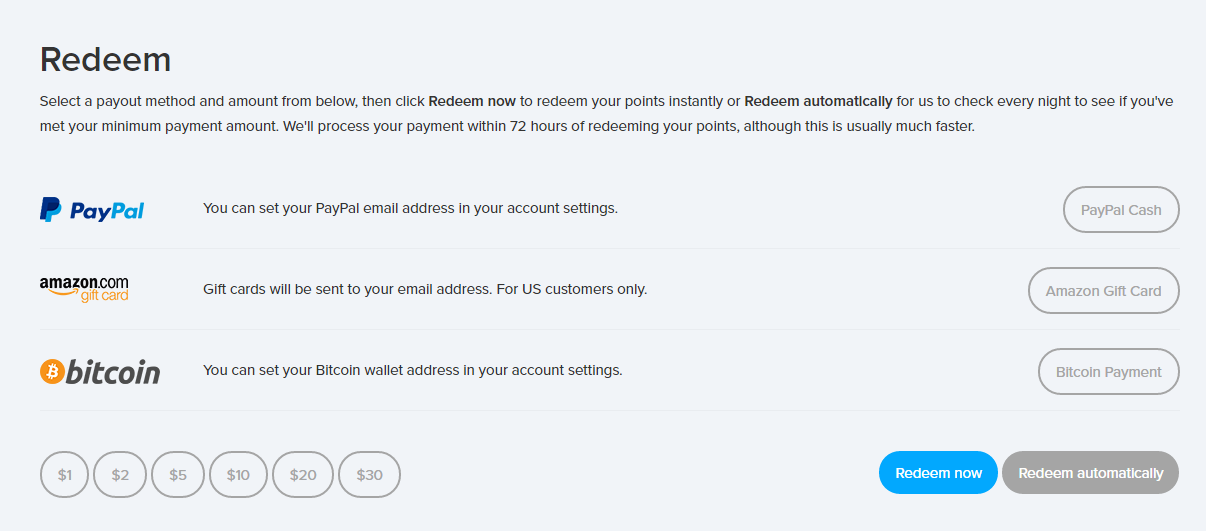Click the PayPal email address description text
This screenshot has height=531, width=1206.
(x=410, y=208)
